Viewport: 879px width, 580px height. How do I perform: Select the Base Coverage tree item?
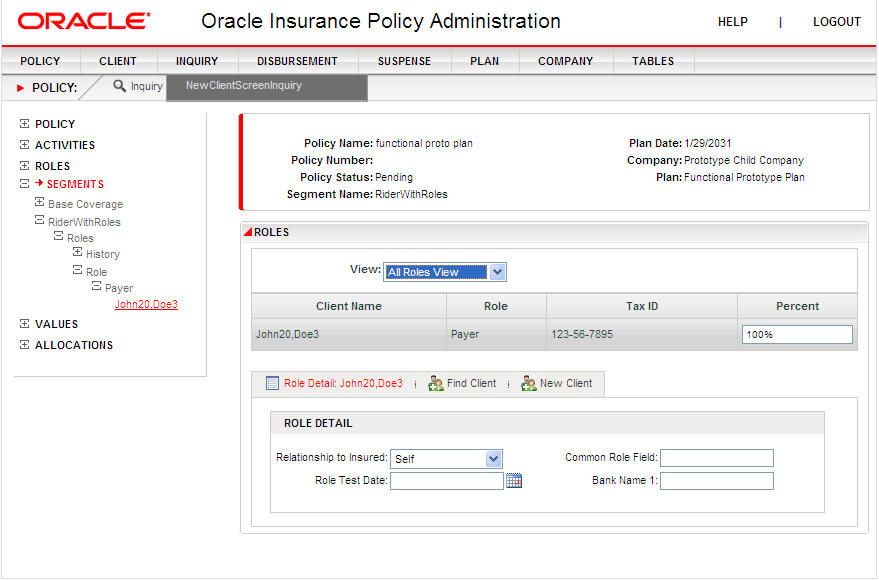(85, 205)
